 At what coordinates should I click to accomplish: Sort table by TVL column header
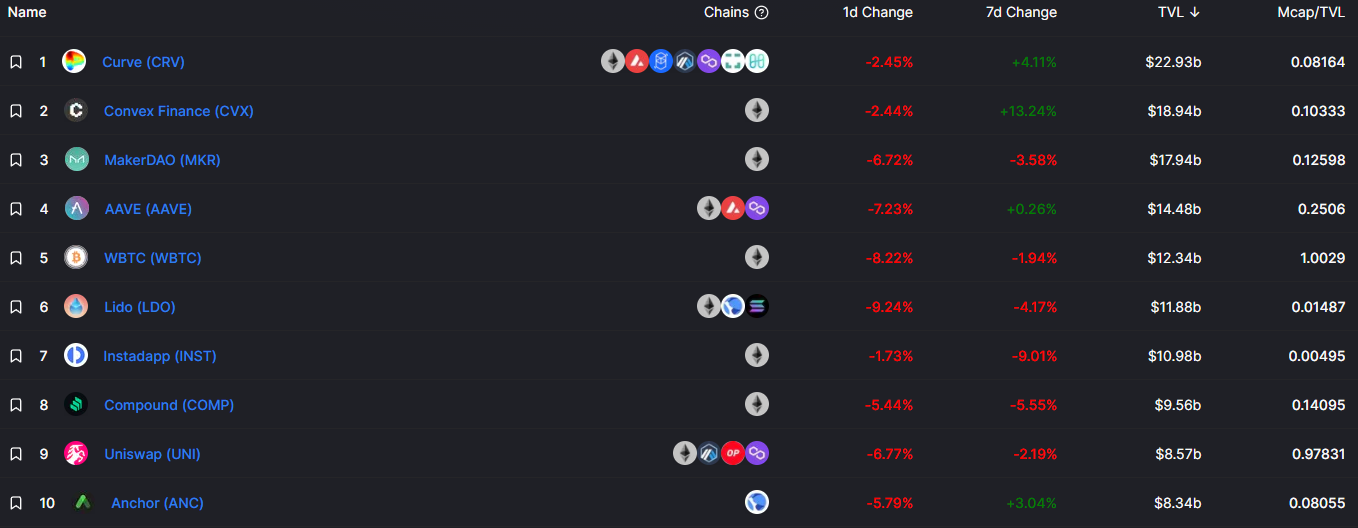click(x=1179, y=13)
